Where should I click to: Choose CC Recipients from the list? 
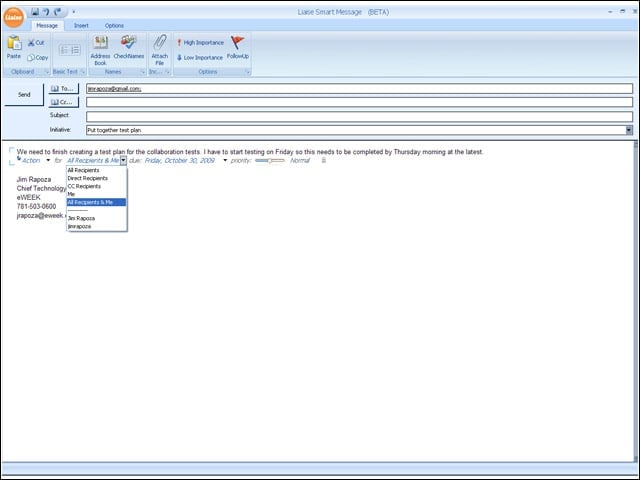(96, 186)
